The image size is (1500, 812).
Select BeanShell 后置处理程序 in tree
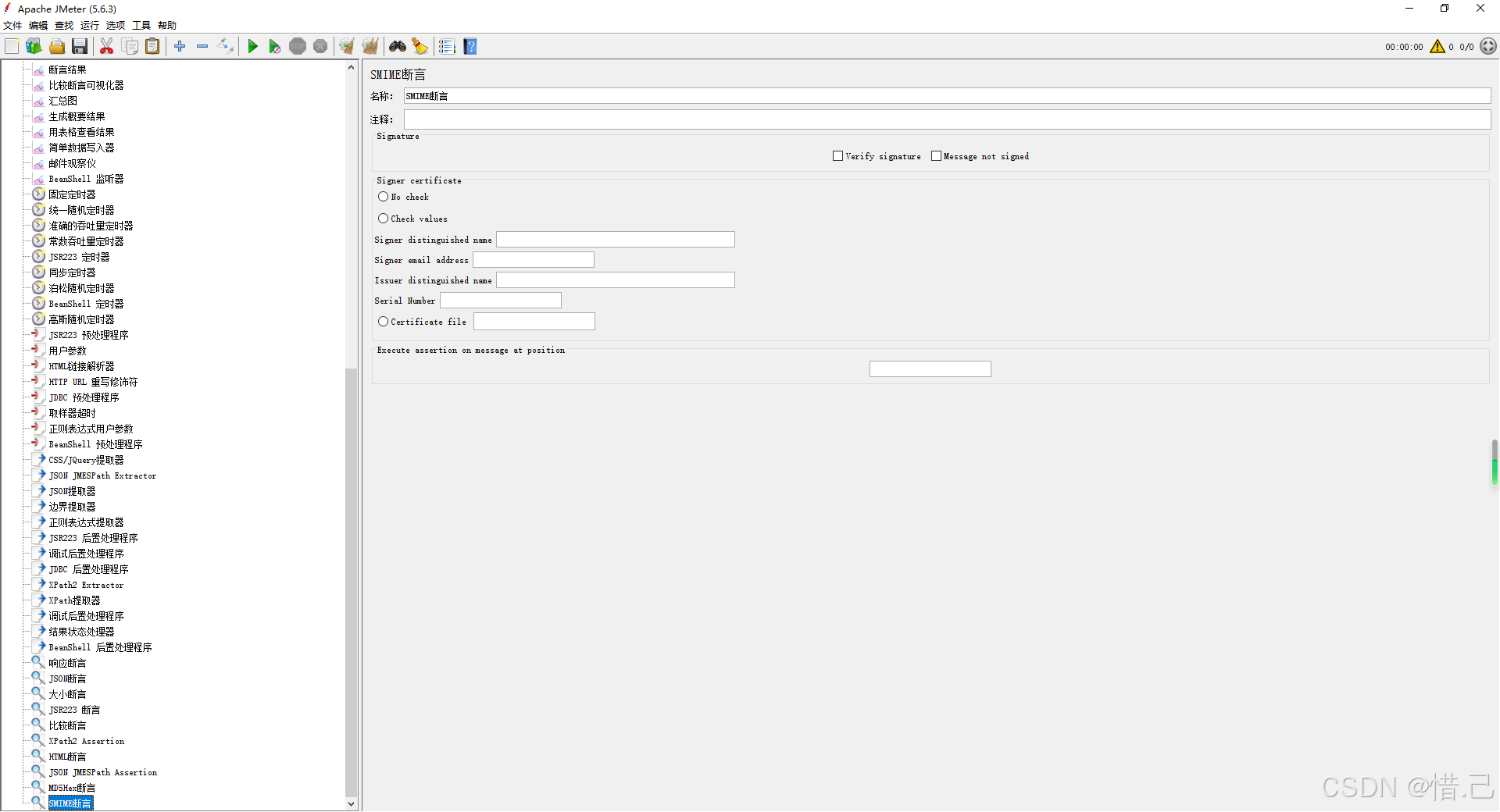click(x=100, y=647)
